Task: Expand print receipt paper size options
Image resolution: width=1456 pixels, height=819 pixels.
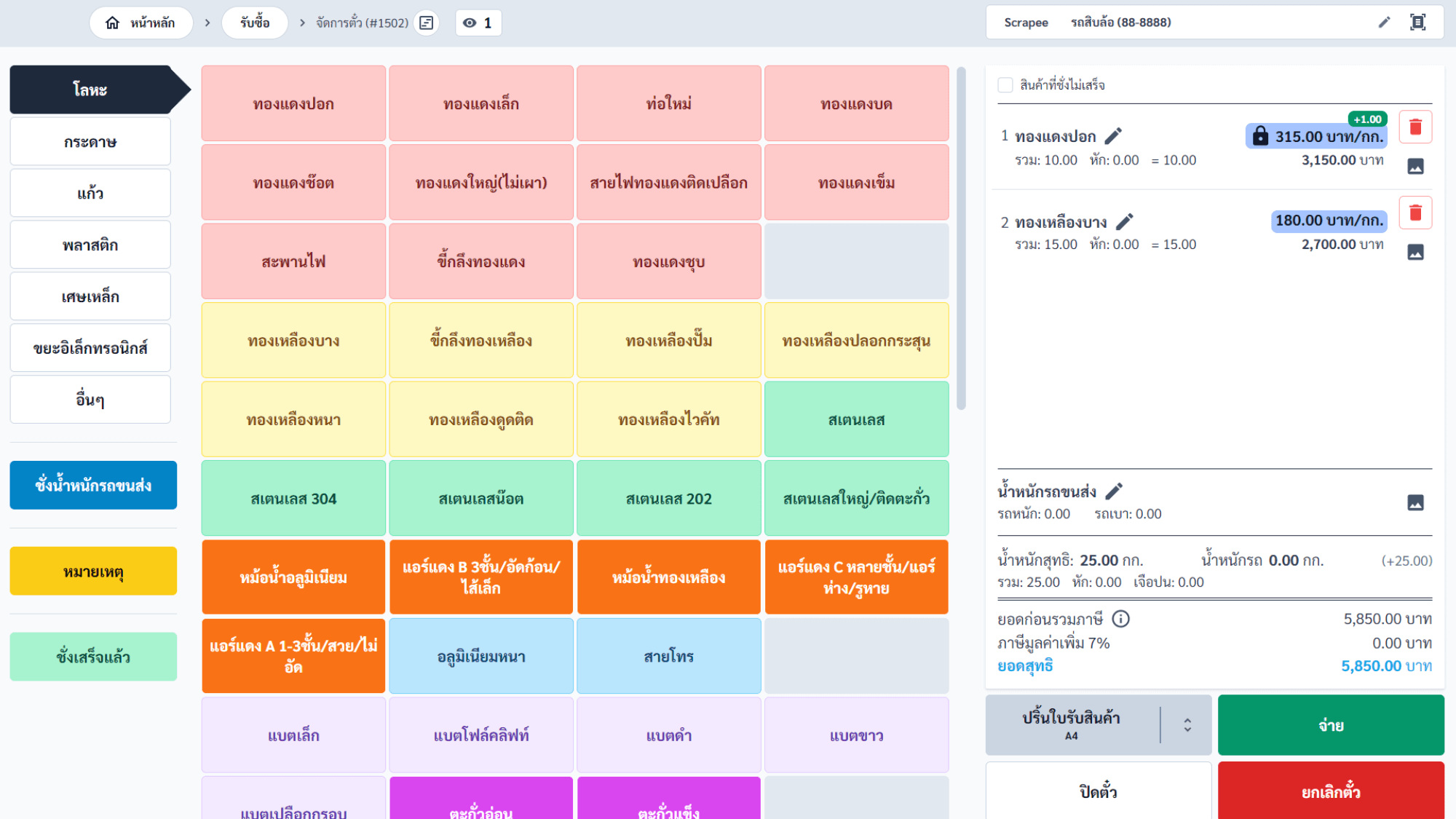Action: click(x=1187, y=725)
